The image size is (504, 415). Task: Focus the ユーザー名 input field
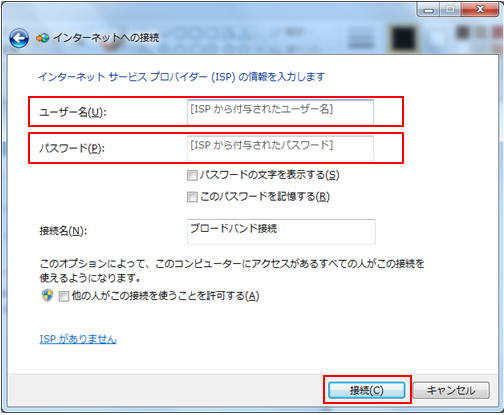click(x=280, y=112)
